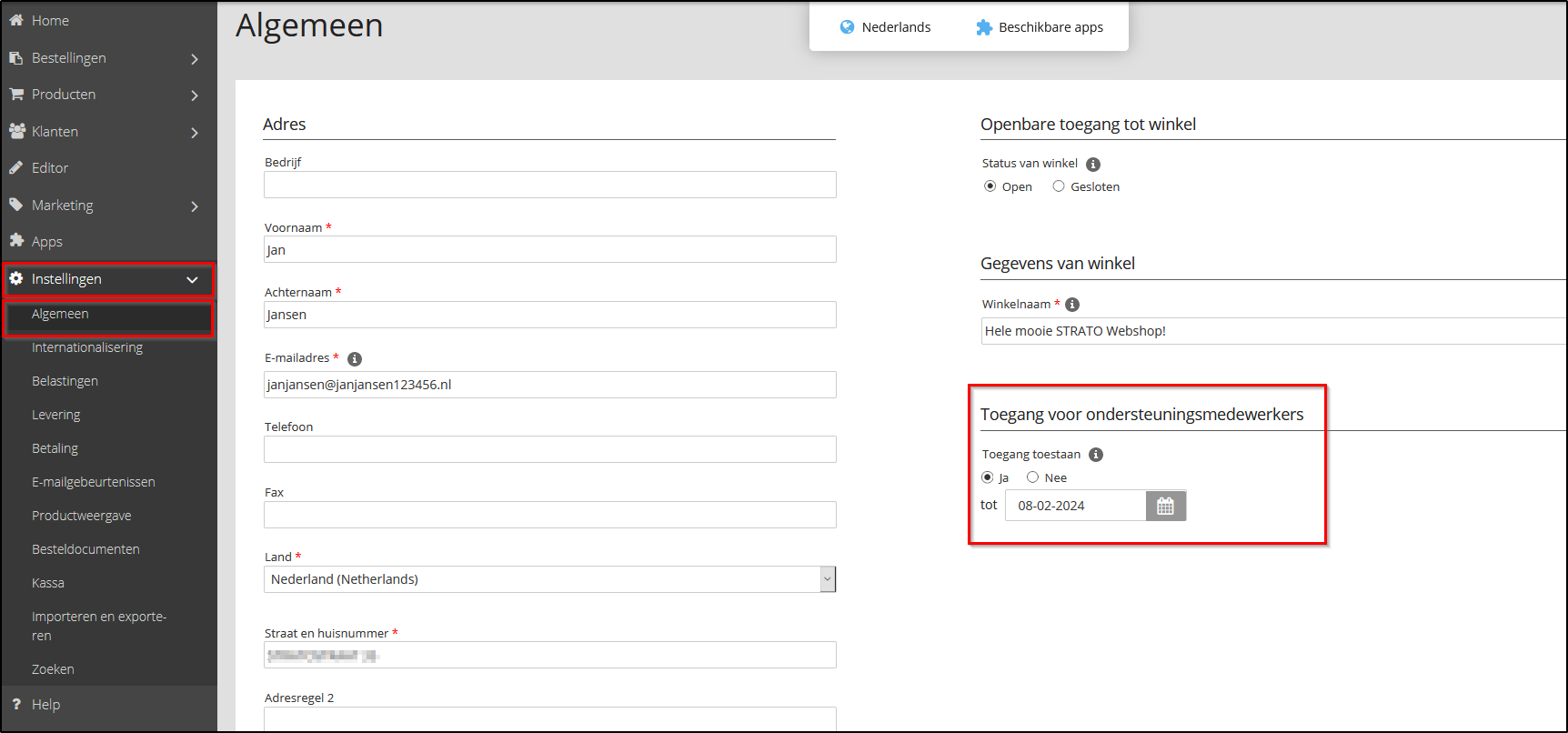Open Internationalisering settings page

click(x=87, y=347)
